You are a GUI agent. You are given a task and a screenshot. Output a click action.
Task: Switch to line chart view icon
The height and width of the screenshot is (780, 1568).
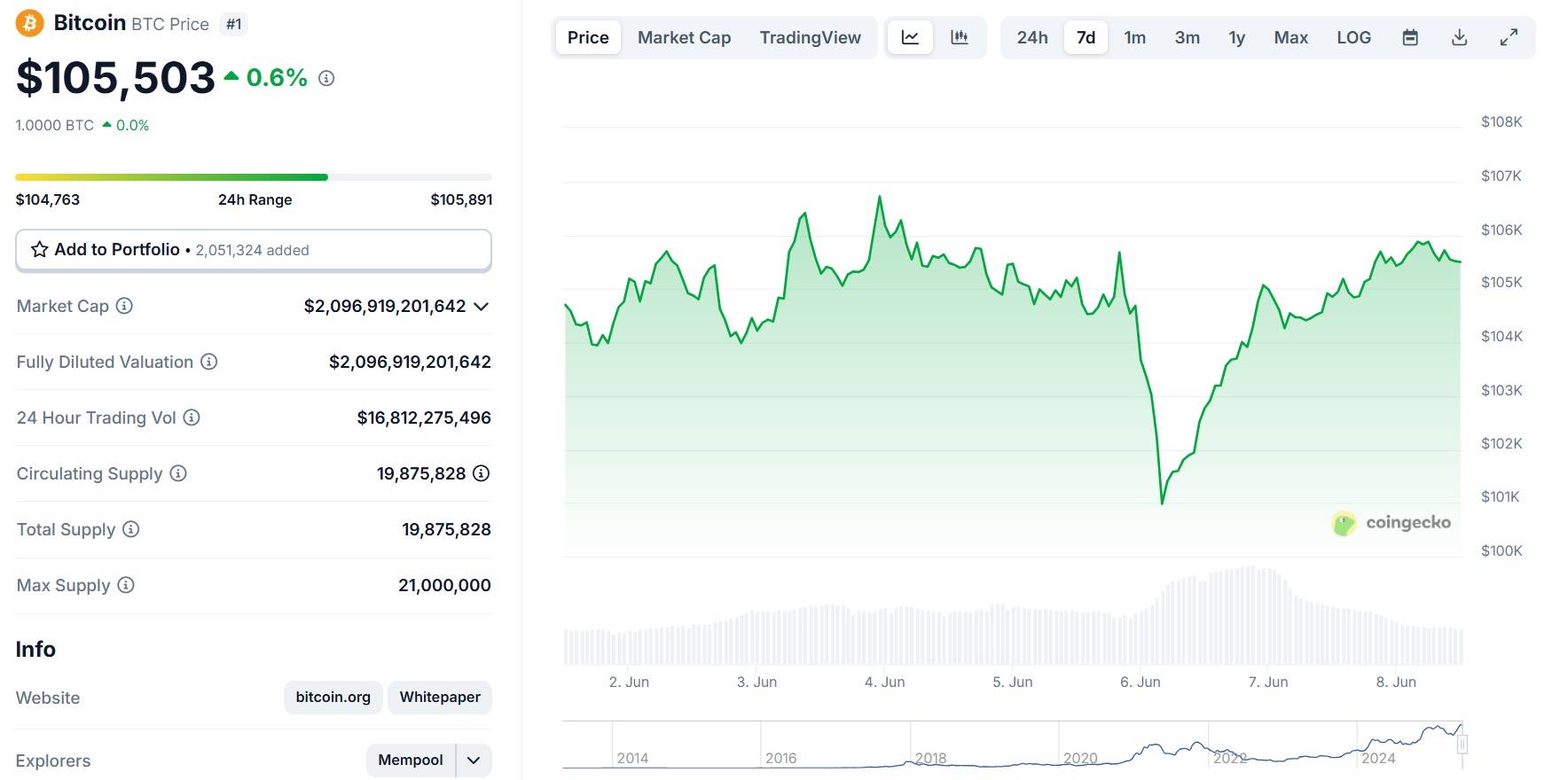(x=910, y=37)
